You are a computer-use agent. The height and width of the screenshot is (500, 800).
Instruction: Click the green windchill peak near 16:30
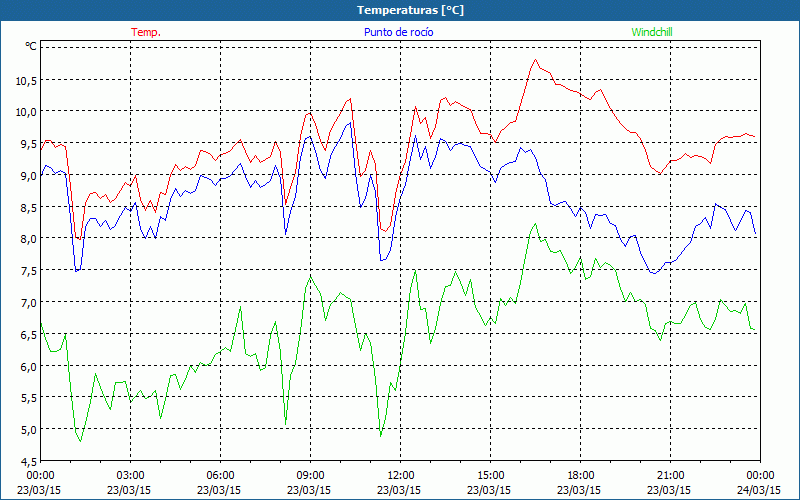point(535,223)
